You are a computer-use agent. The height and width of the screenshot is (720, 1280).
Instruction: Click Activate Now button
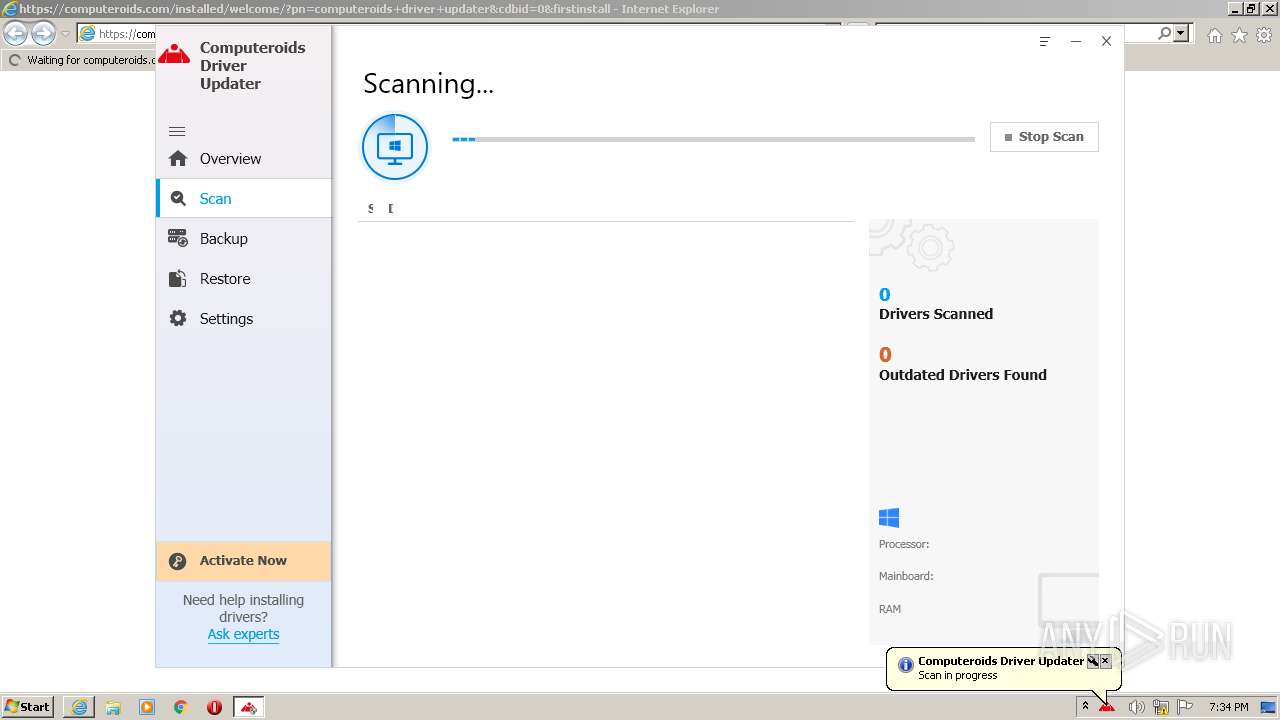point(243,561)
